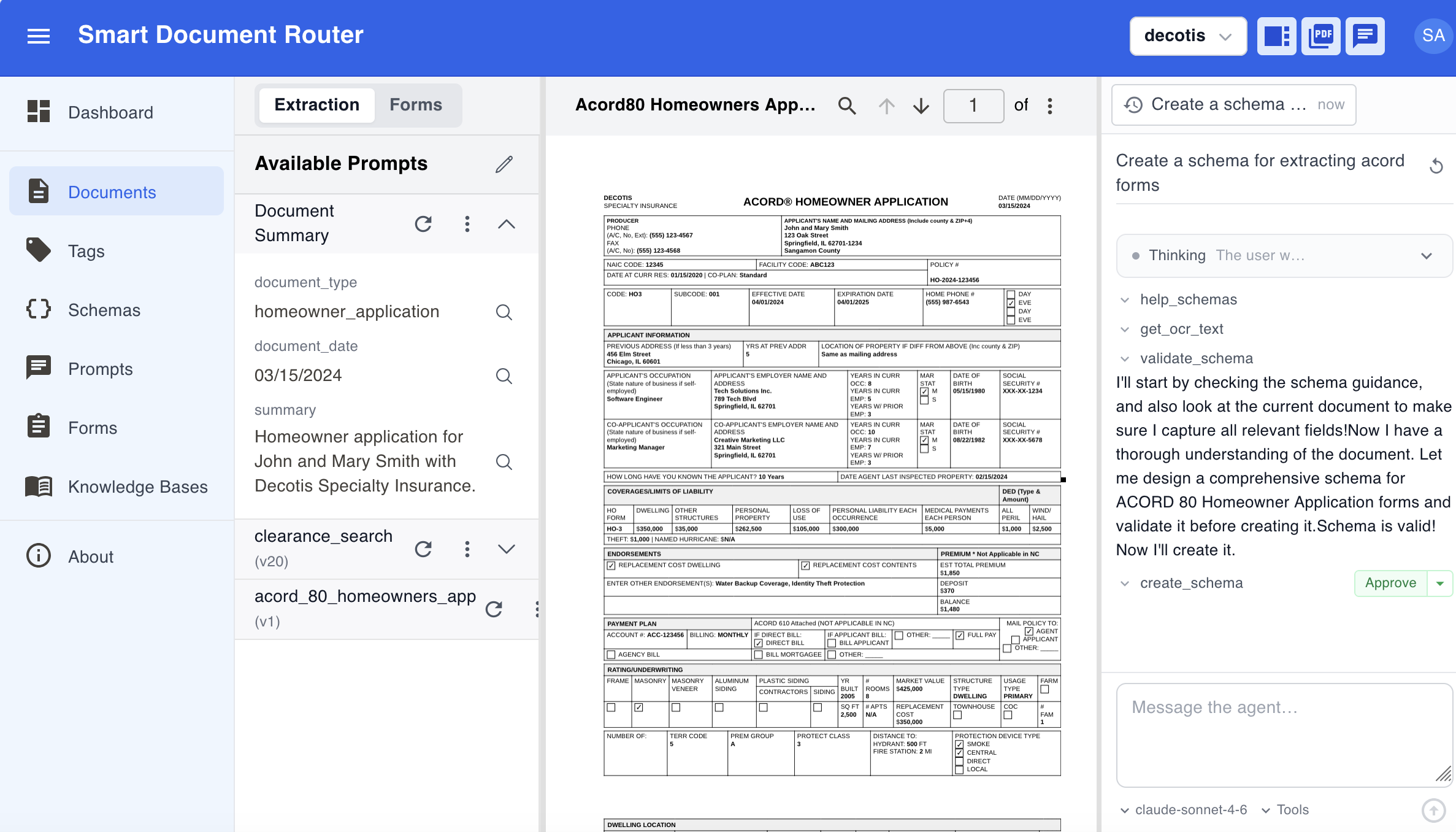
Task: Open Schemas in the sidebar
Action: point(104,310)
